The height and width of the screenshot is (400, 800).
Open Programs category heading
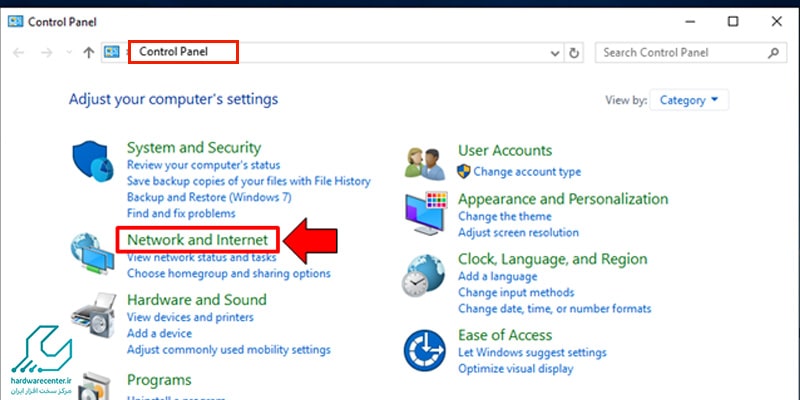(159, 380)
